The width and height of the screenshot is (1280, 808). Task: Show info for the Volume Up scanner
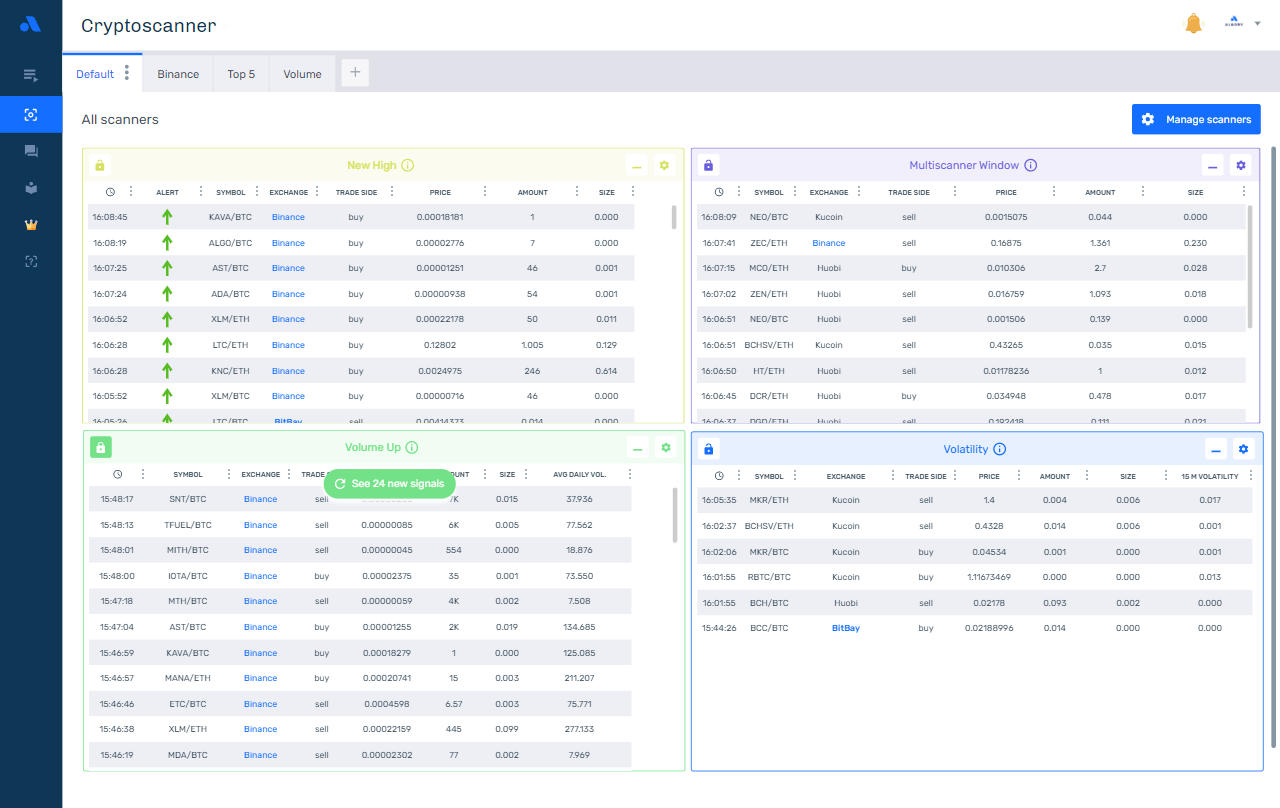(412, 448)
